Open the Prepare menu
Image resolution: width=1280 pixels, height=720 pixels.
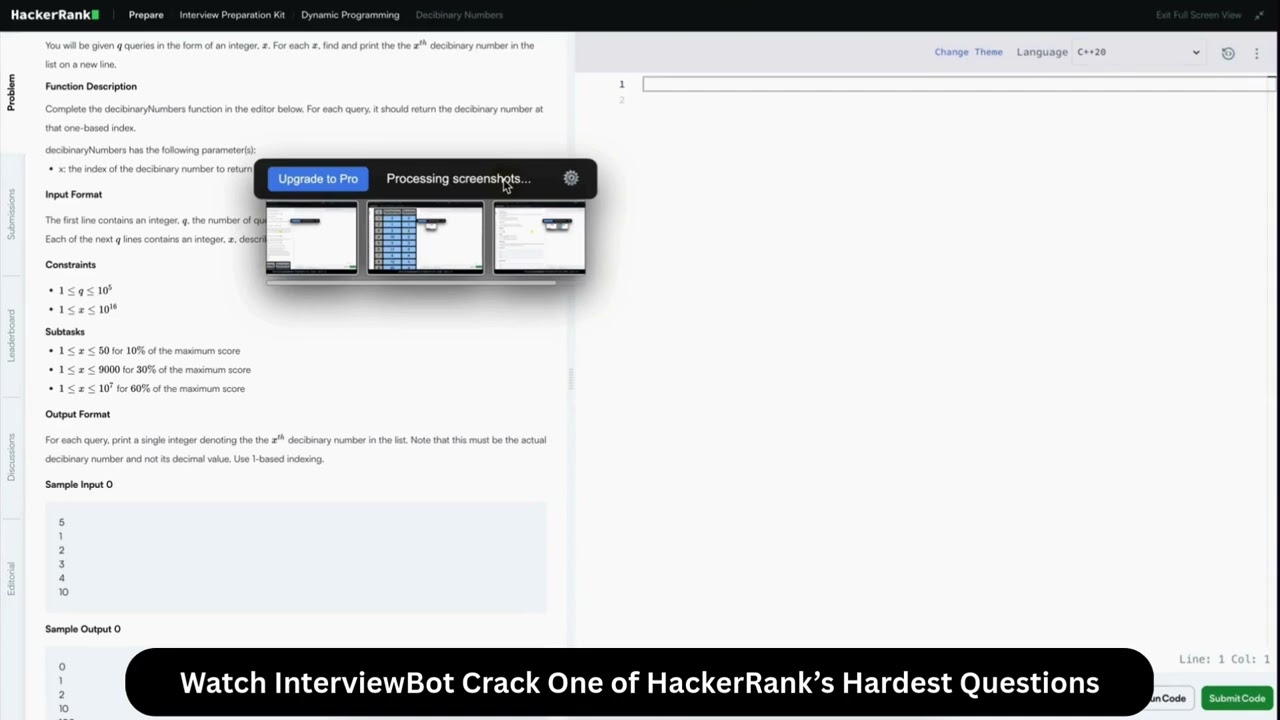(146, 15)
